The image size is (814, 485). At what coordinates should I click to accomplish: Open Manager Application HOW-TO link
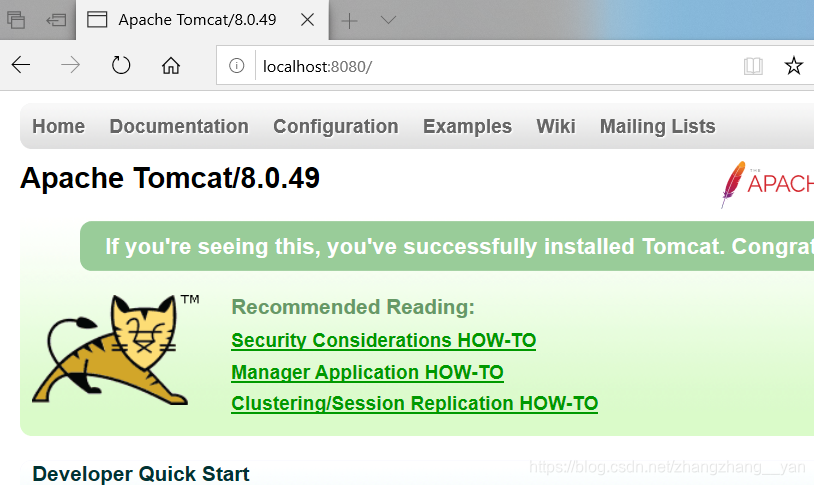(367, 372)
